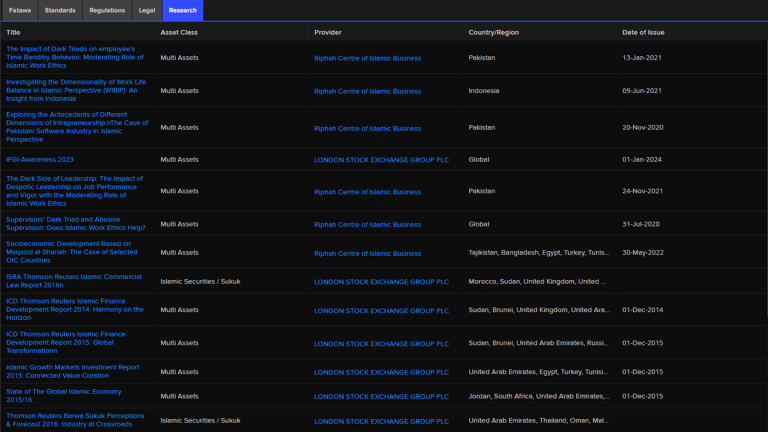Click London Stock Exchange provider for IFGI-Awareness 2023

point(381,160)
